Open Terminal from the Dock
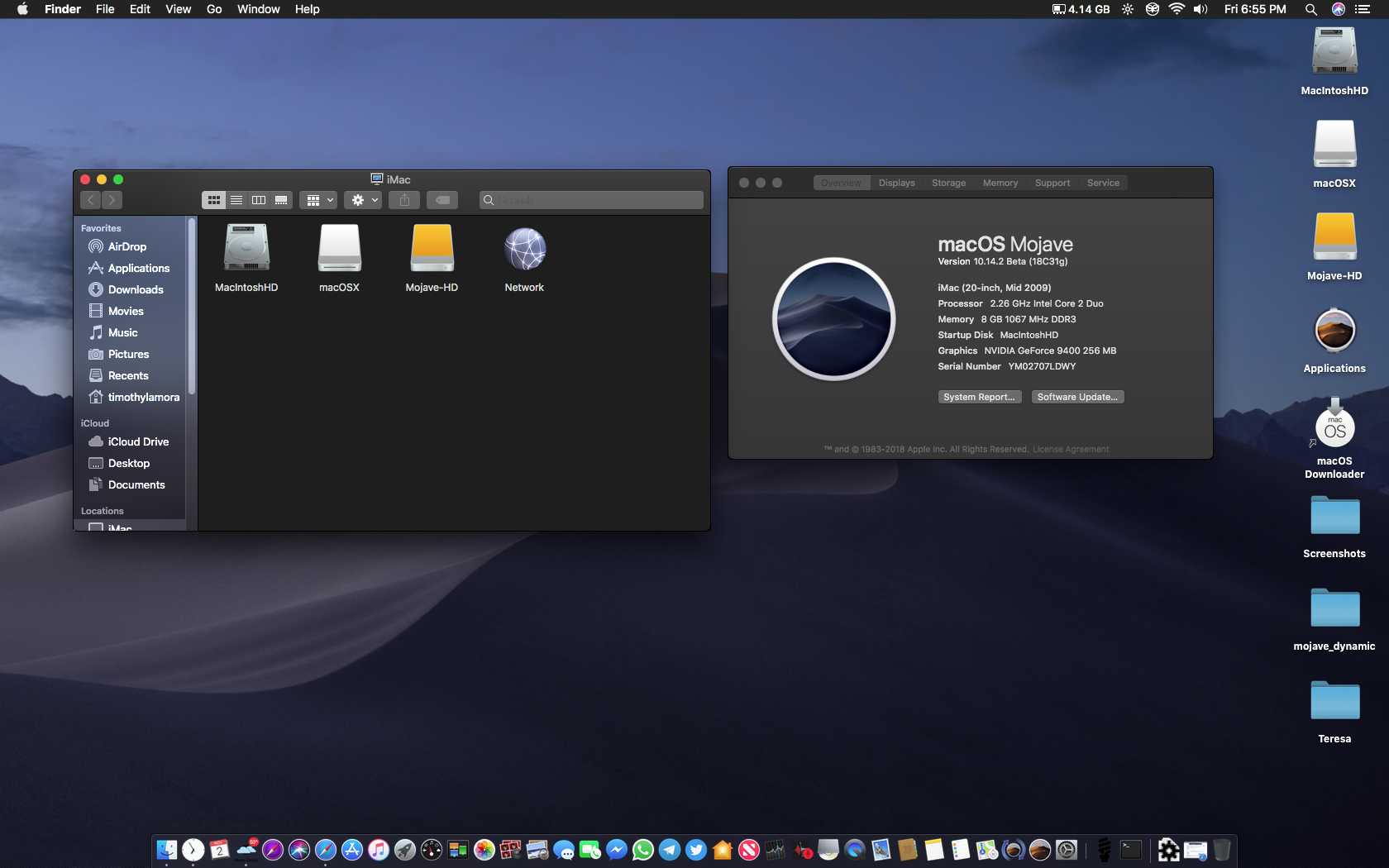The image size is (1389, 868). click(1131, 850)
